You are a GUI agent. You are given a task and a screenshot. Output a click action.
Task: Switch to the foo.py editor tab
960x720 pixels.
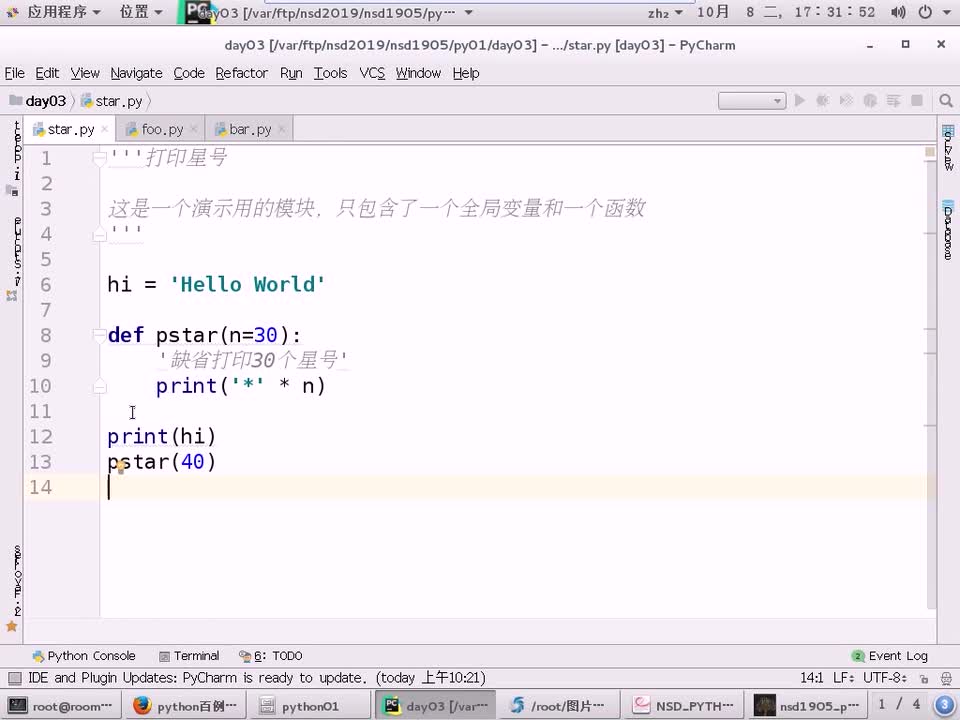162,129
